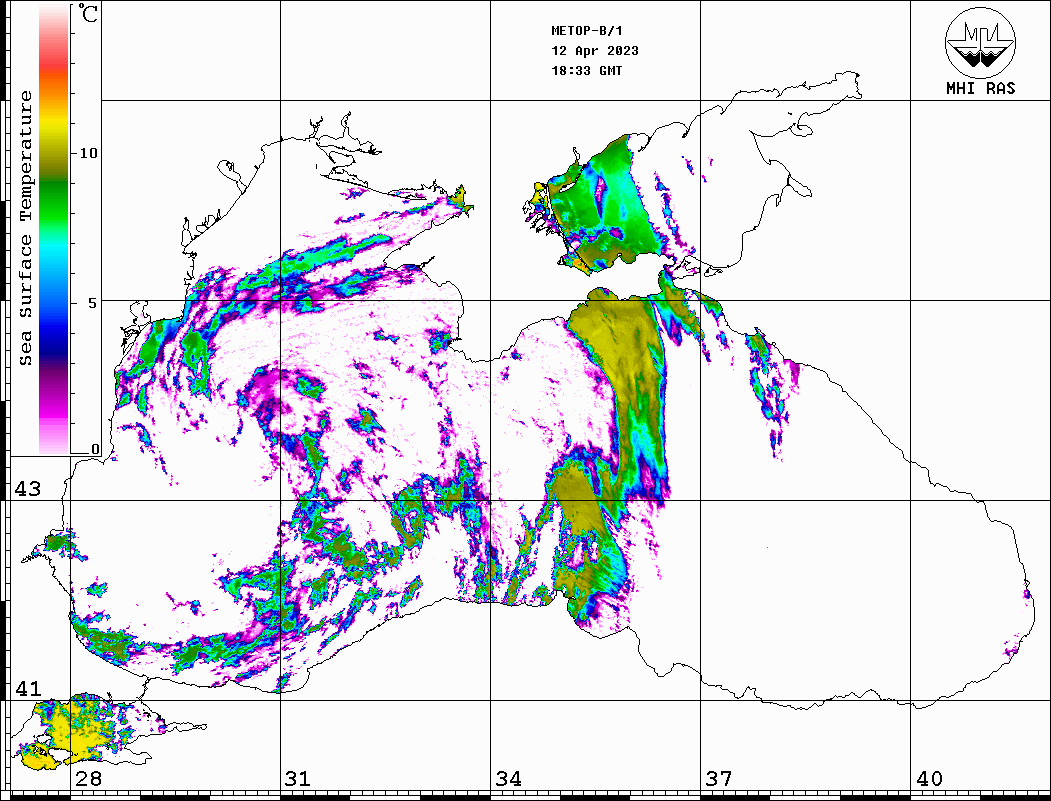The image size is (1051, 801).
Task: Click the 'Sea Surface Temperature' legend title
Action: 25,228
